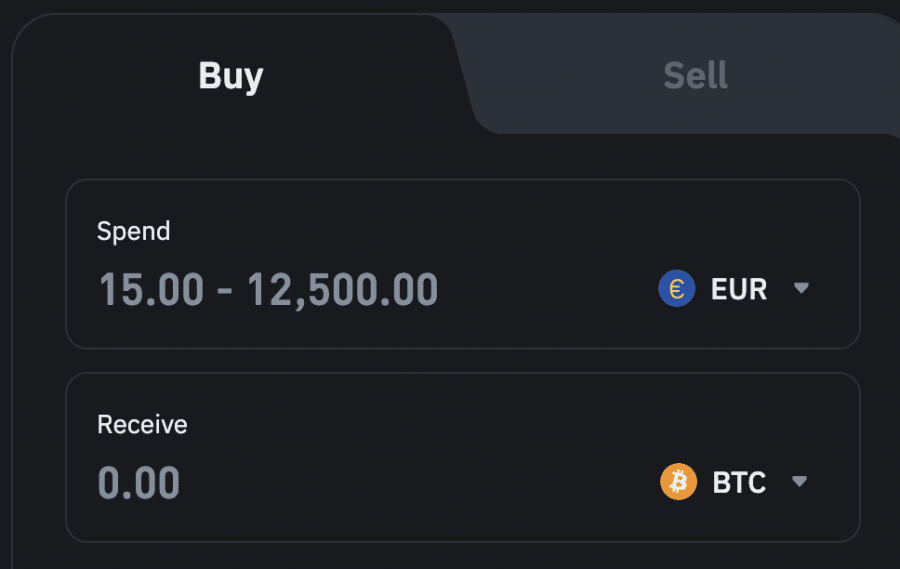900x569 pixels.
Task: Click the 0.00 receive amount placeholder
Action: 139,483
